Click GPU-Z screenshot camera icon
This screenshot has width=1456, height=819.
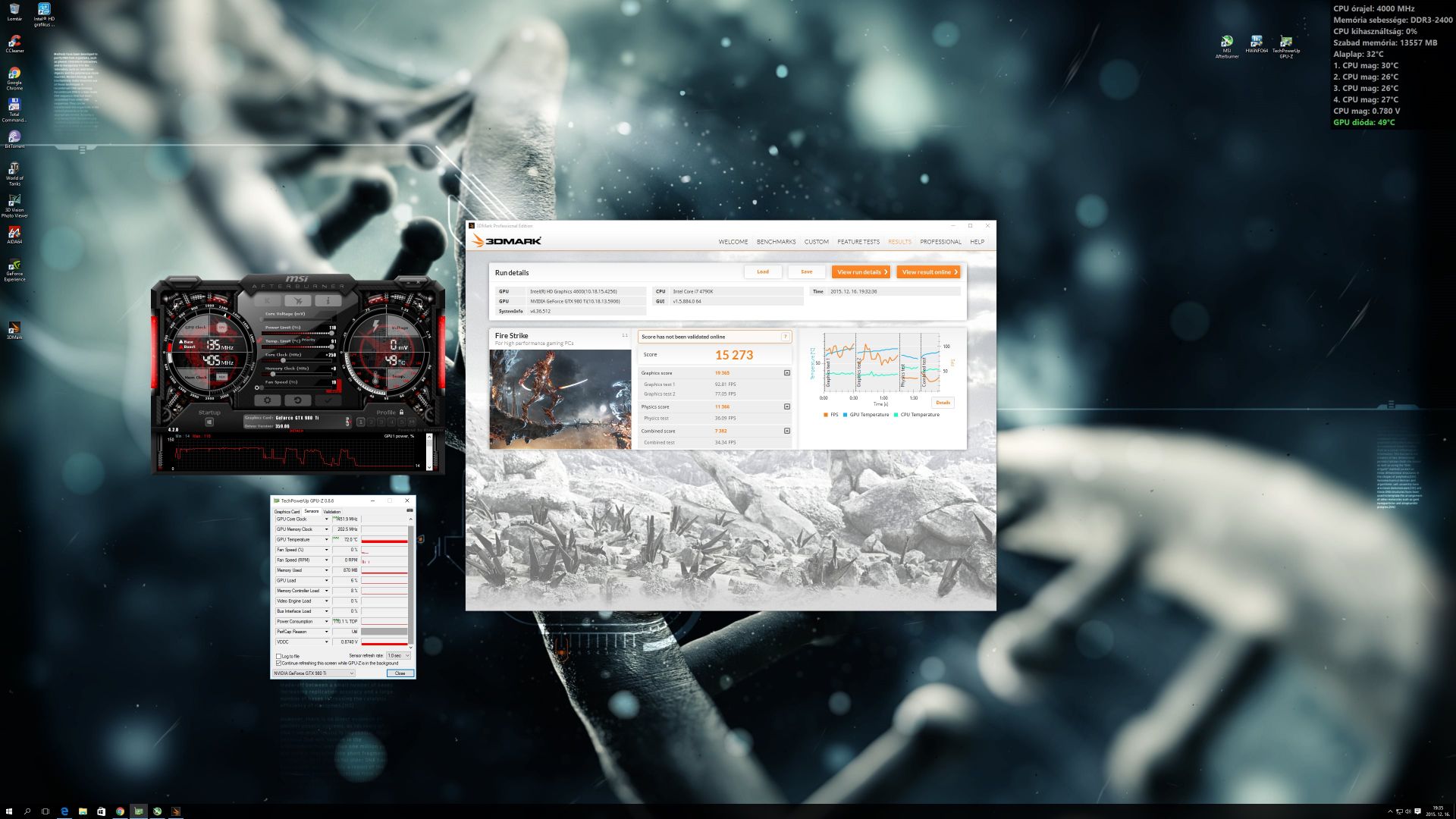pyautogui.click(x=410, y=510)
